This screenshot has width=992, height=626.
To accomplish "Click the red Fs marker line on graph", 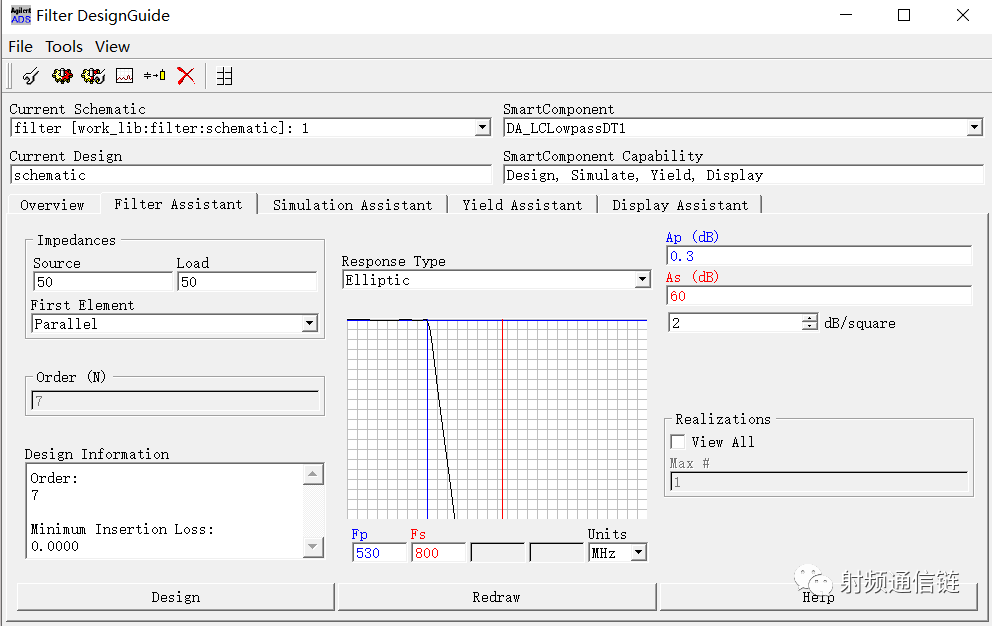I will tap(502, 420).
